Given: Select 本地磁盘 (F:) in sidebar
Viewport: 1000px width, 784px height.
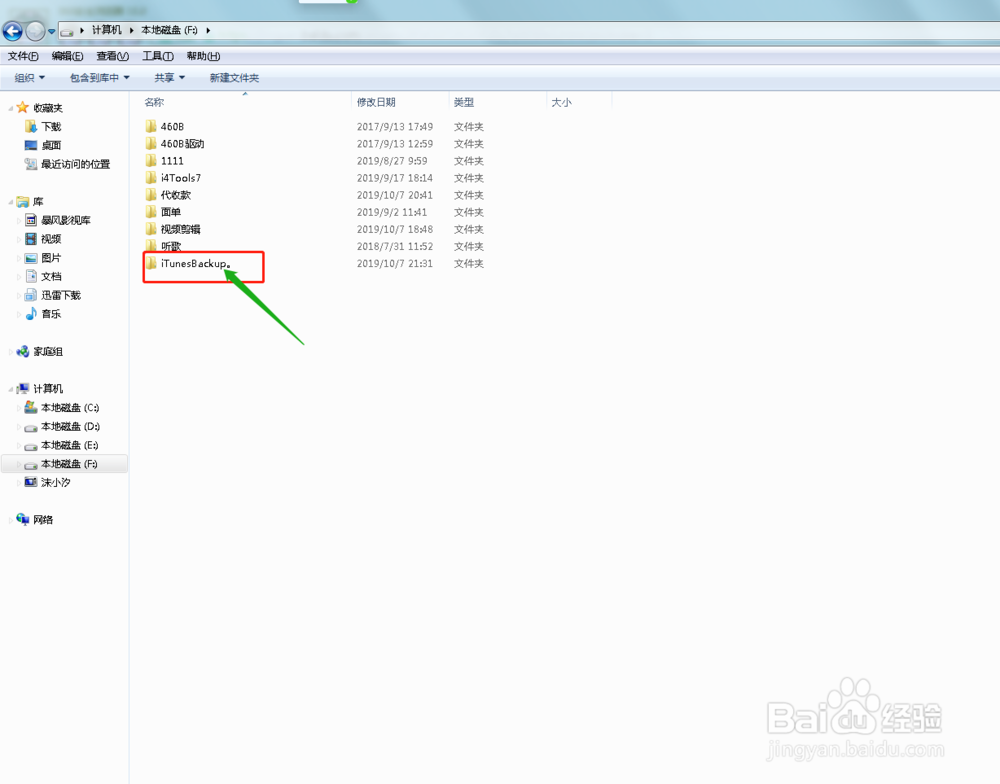Looking at the screenshot, I should point(69,464).
